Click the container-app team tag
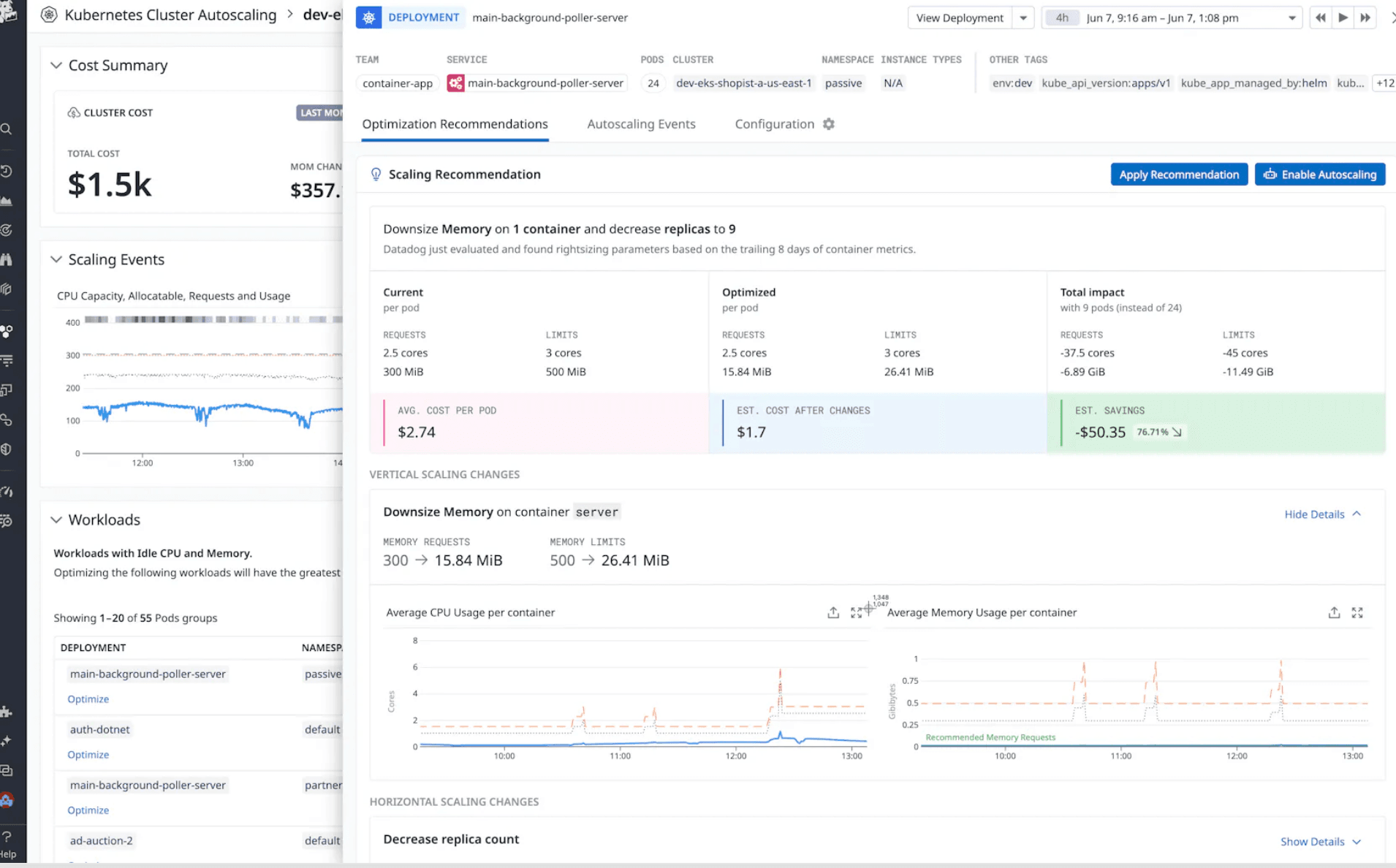The image size is (1396, 868). click(x=398, y=83)
